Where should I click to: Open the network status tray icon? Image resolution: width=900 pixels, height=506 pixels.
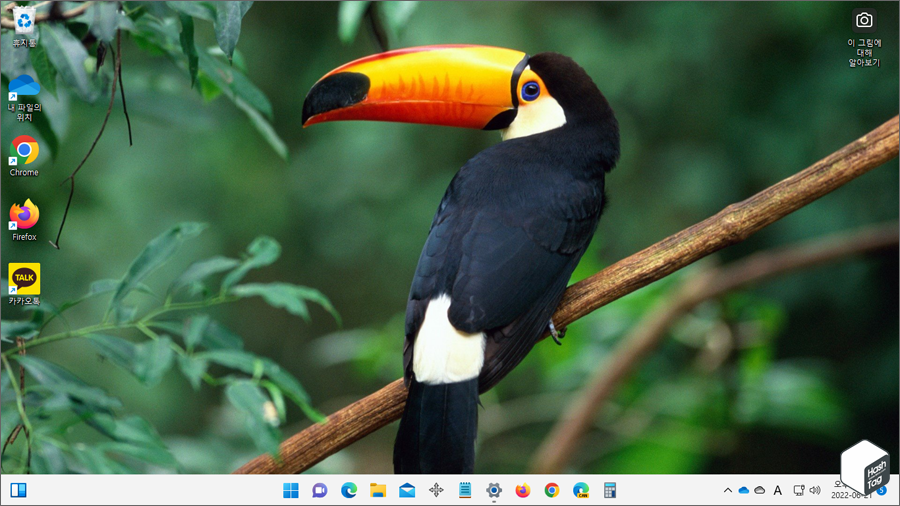pyautogui.click(x=798, y=491)
